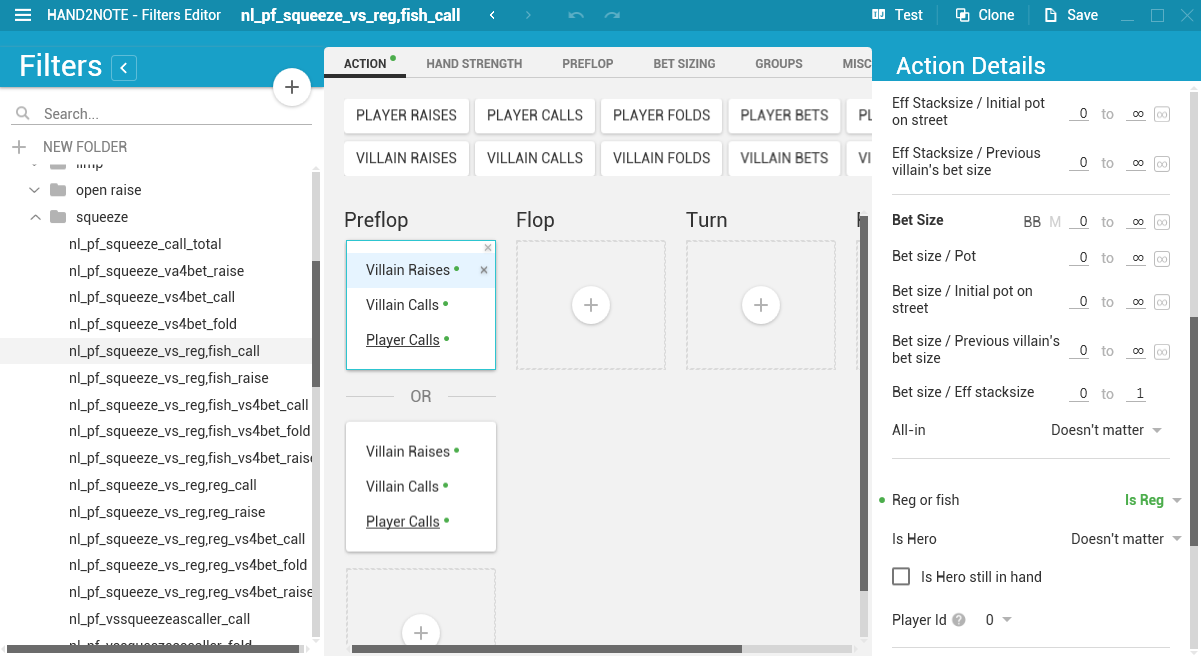Switch to the BET SIZING tab
The image size is (1201, 656).
click(684, 63)
